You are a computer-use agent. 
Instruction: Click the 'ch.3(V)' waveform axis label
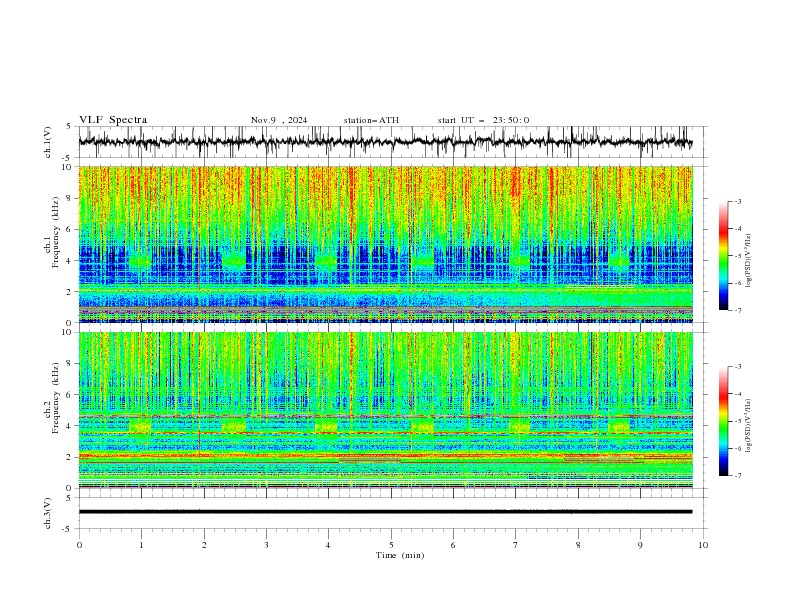pos(48,513)
